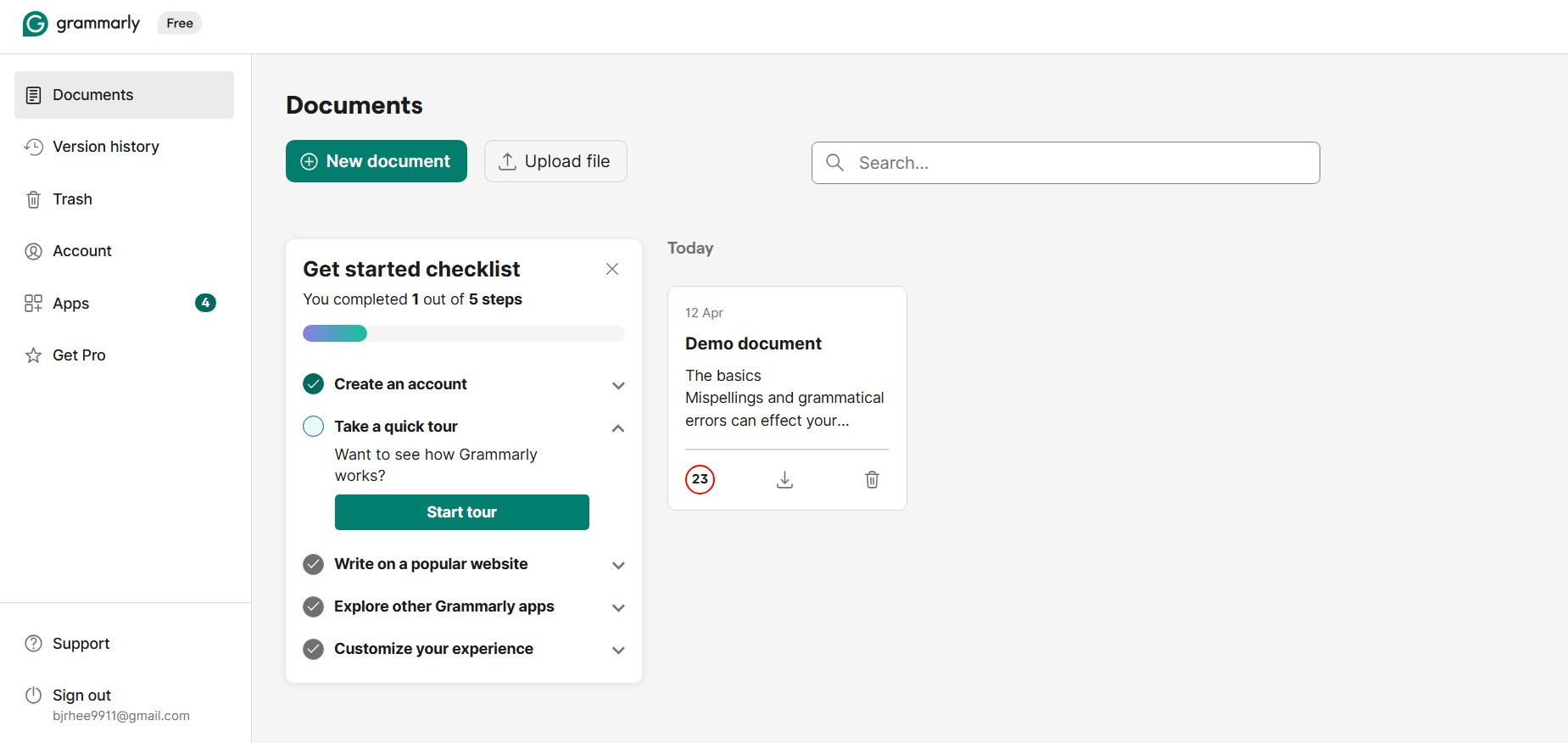The width and height of the screenshot is (1568, 743).
Task: Click the Write on a popular website label
Action: pyautogui.click(x=431, y=564)
